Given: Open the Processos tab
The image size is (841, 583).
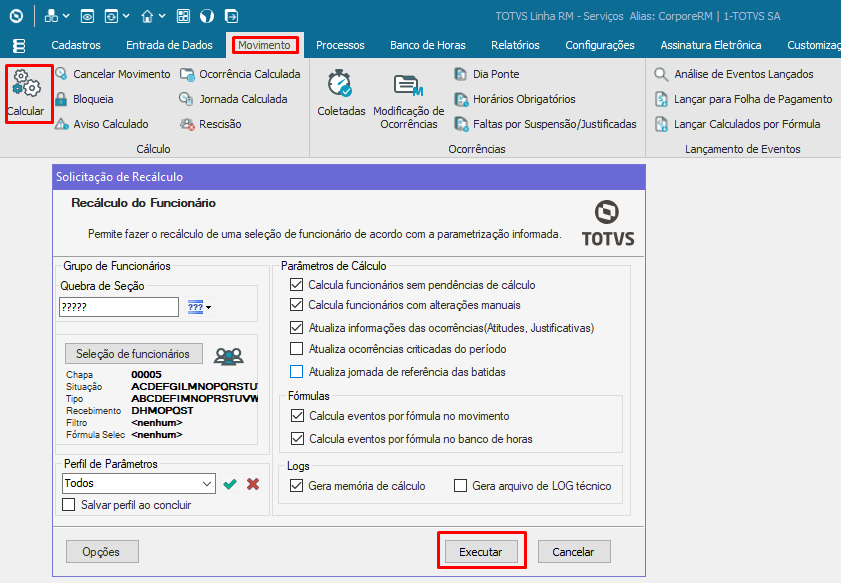Looking at the screenshot, I should pos(340,45).
